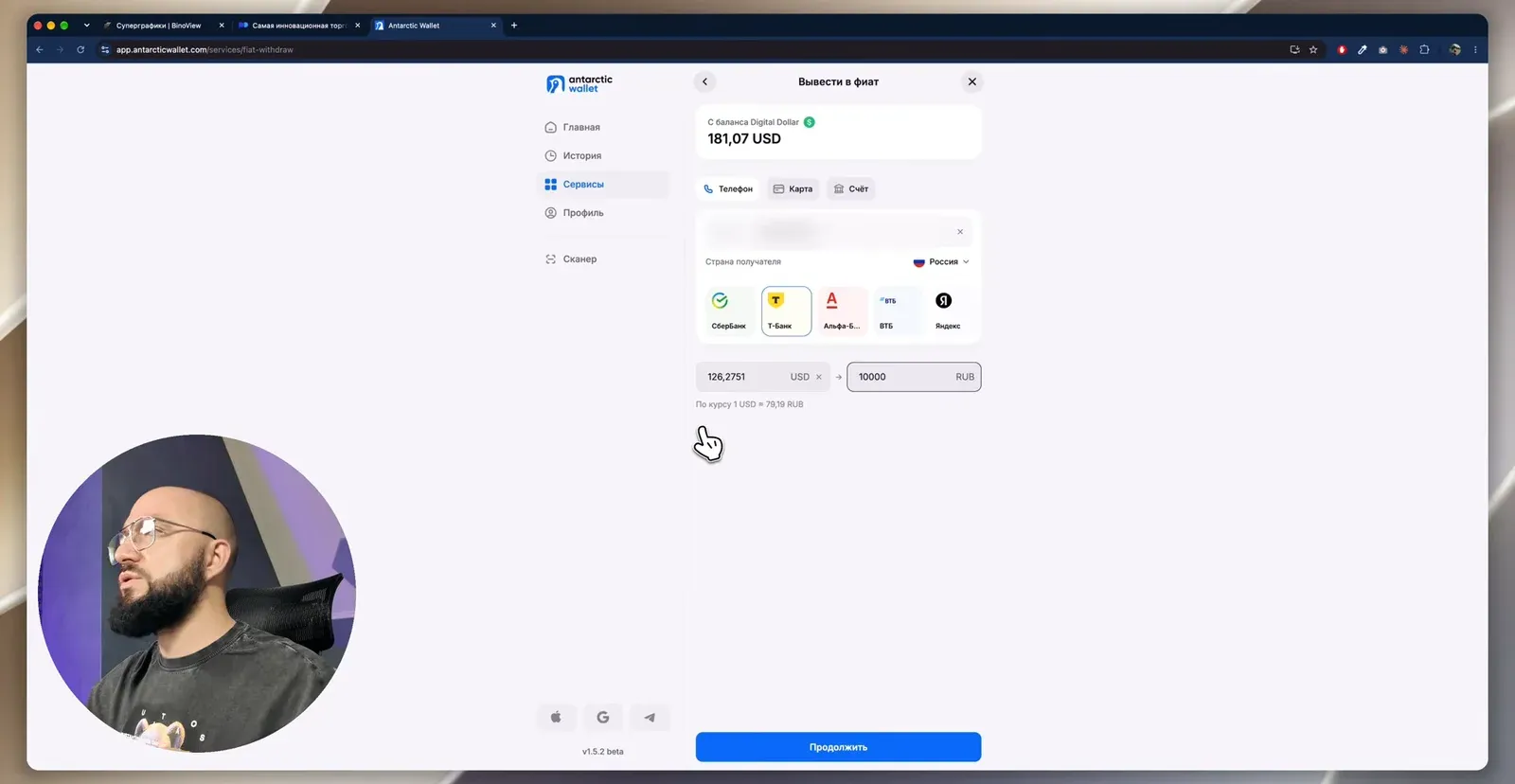Open the recipient country Russia dropdown
1515x784 pixels.
point(941,261)
